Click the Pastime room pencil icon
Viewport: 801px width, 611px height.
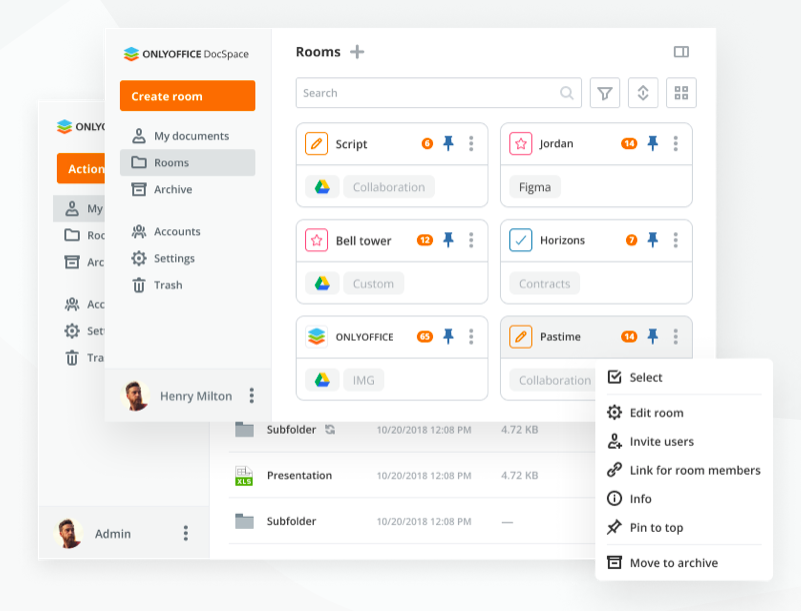[521, 337]
